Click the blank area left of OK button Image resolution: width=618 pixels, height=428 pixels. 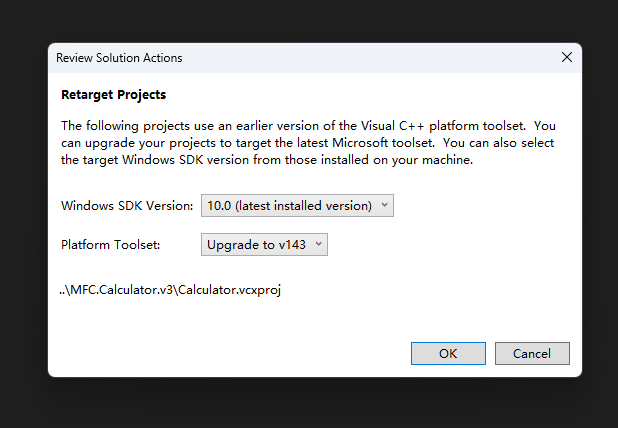tap(250, 353)
